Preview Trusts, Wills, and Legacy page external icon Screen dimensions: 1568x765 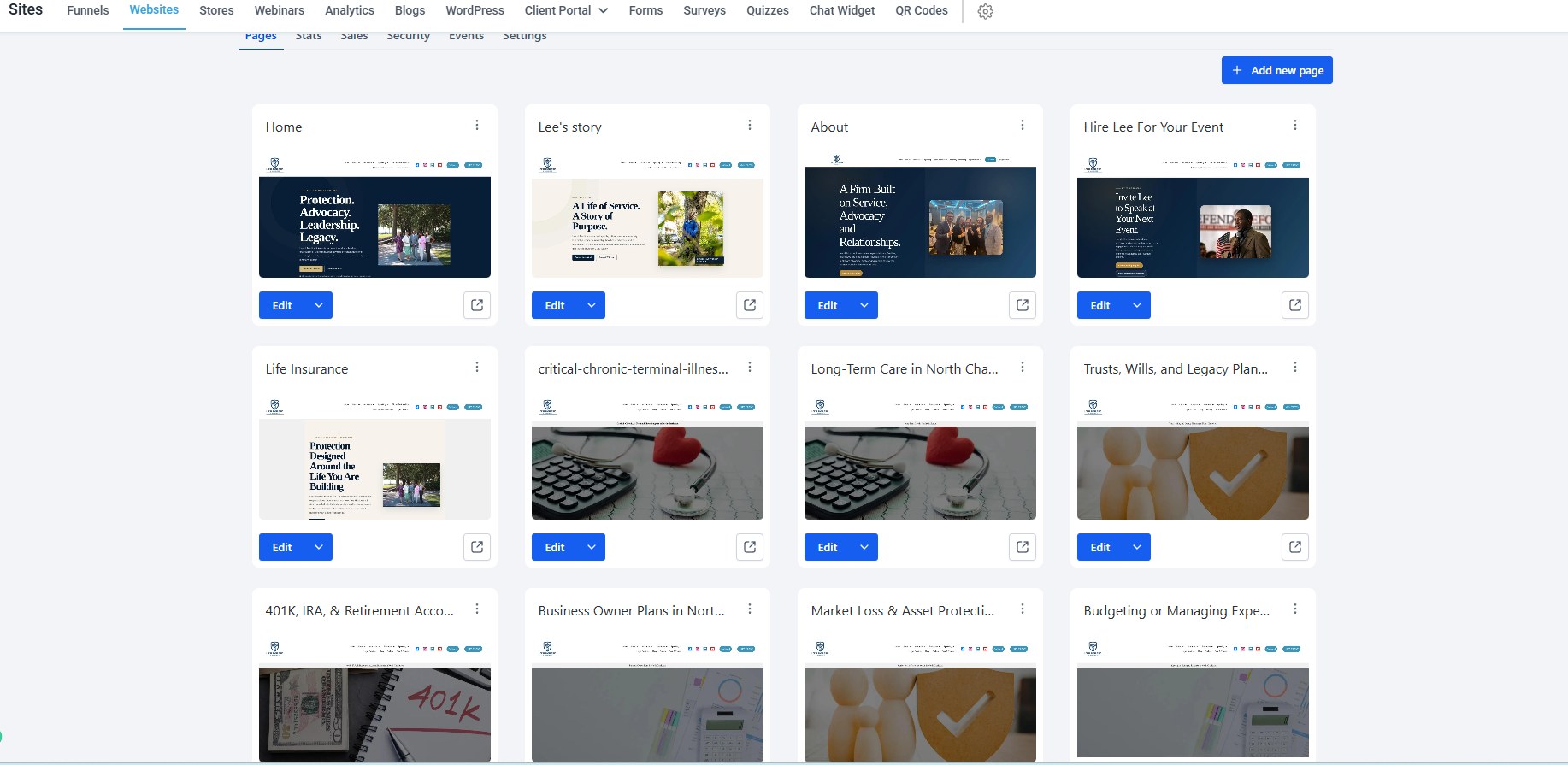[x=1295, y=547]
